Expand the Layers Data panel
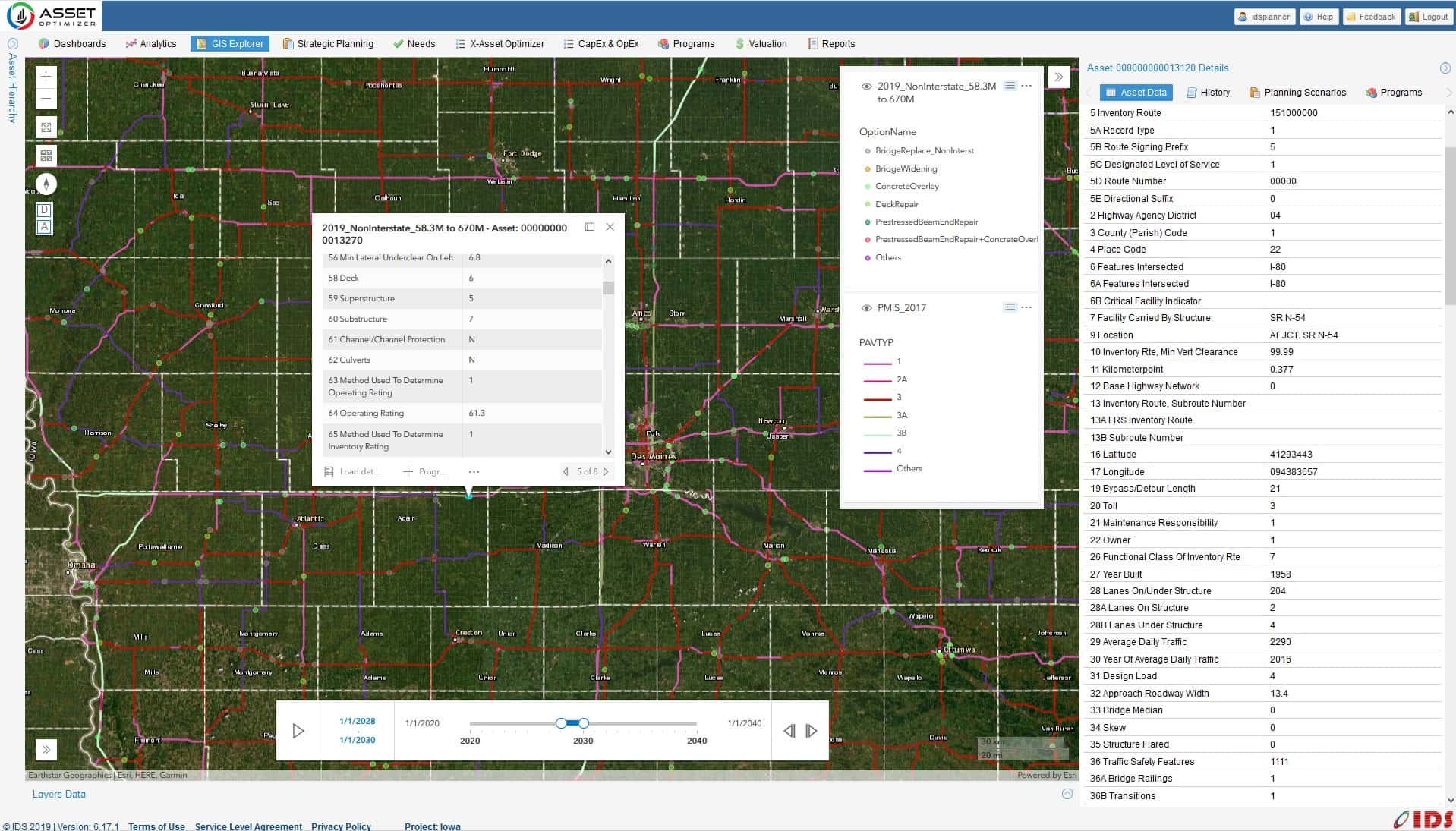The height and width of the screenshot is (831, 1456). (1067, 794)
